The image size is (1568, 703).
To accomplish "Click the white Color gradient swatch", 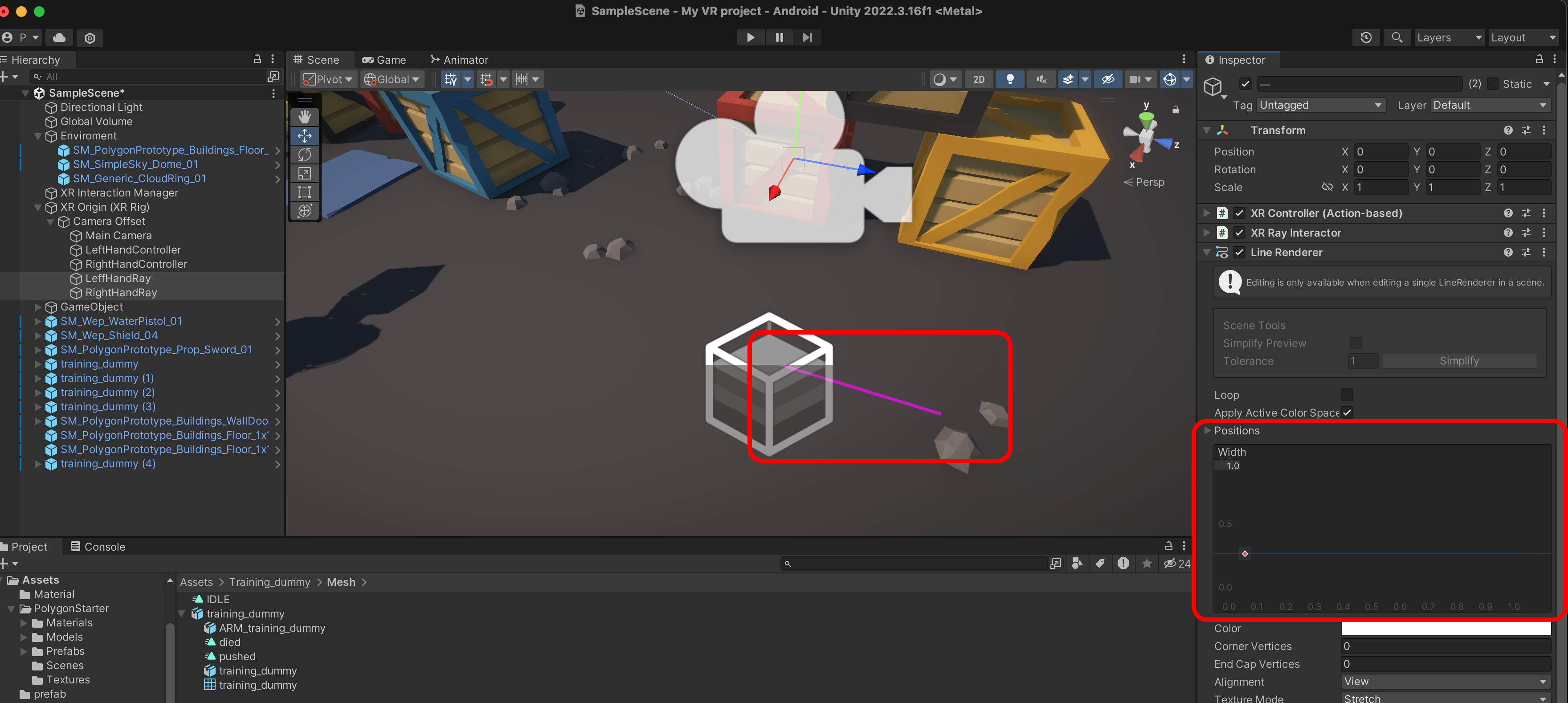I will [x=1445, y=628].
